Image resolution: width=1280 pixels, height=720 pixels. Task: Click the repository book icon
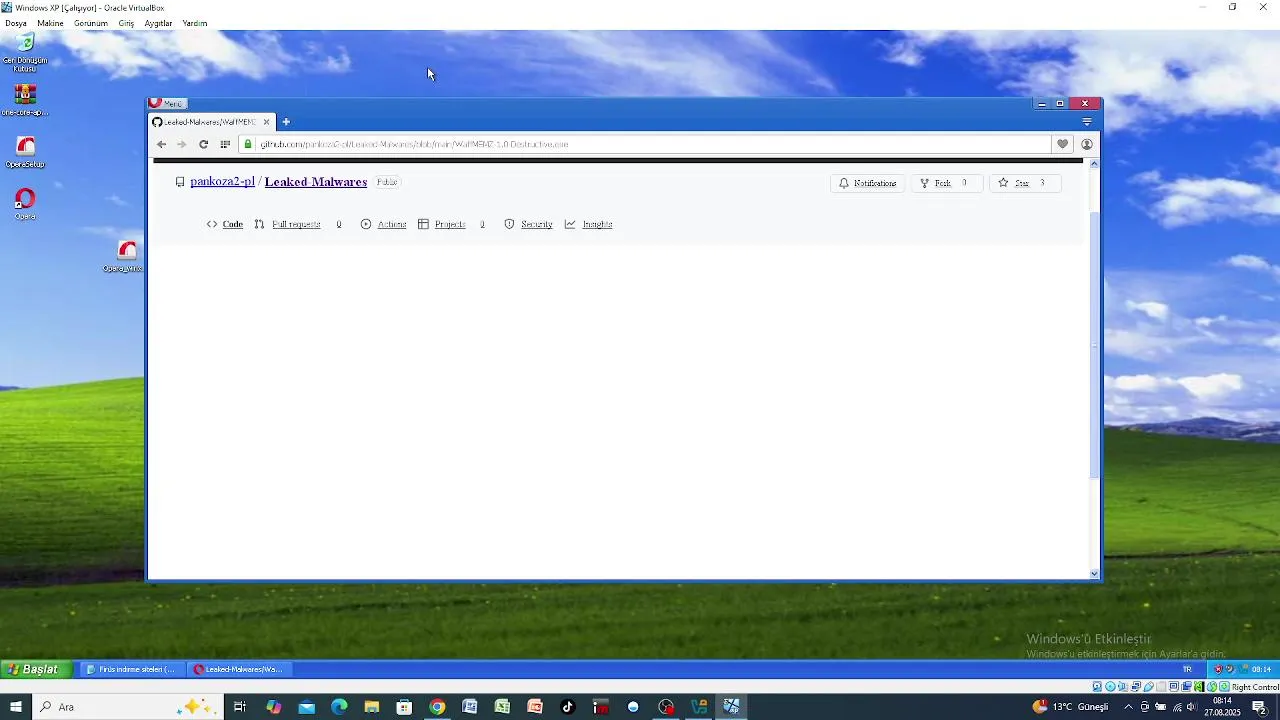coord(180,182)
